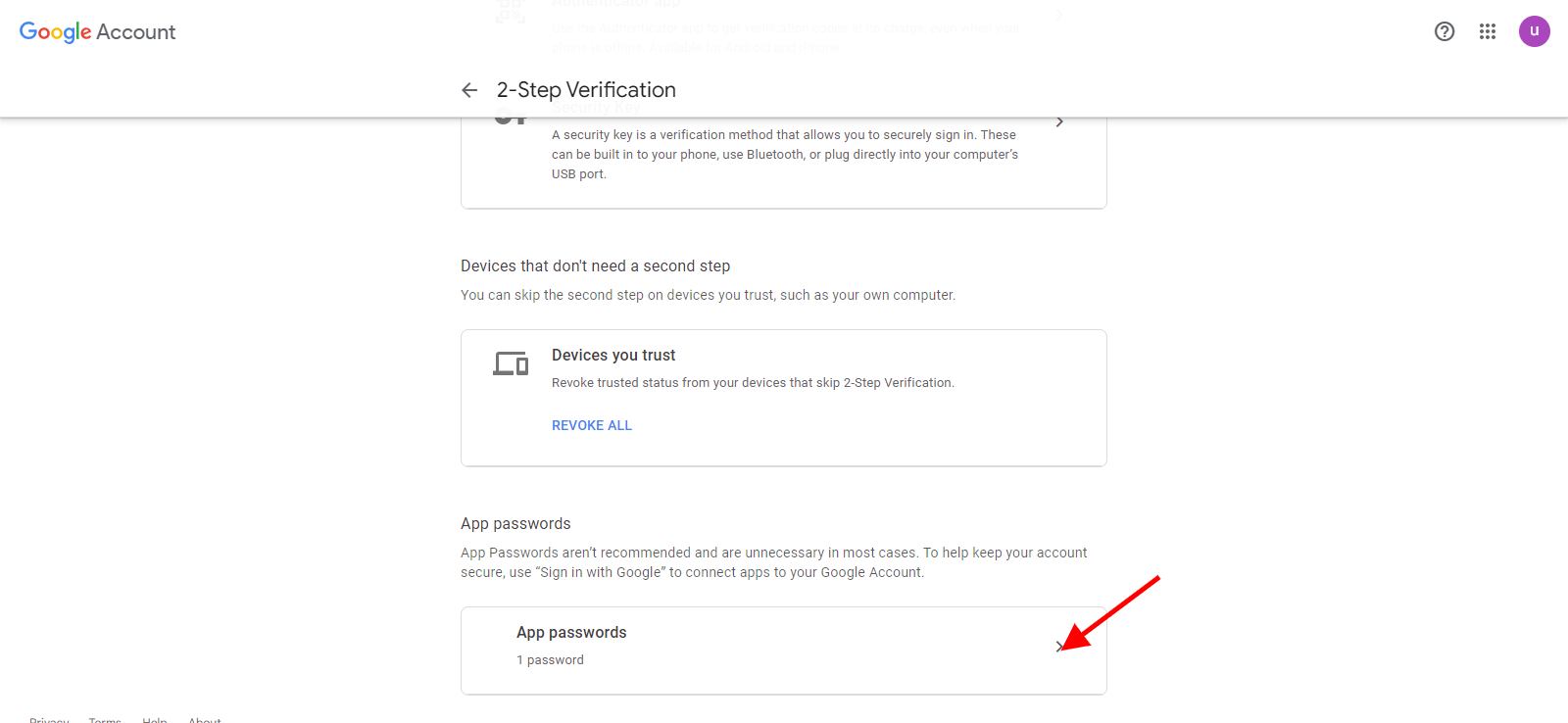
Task: Click the faded Authenticator app QR icon
Action: coord(511,14)
